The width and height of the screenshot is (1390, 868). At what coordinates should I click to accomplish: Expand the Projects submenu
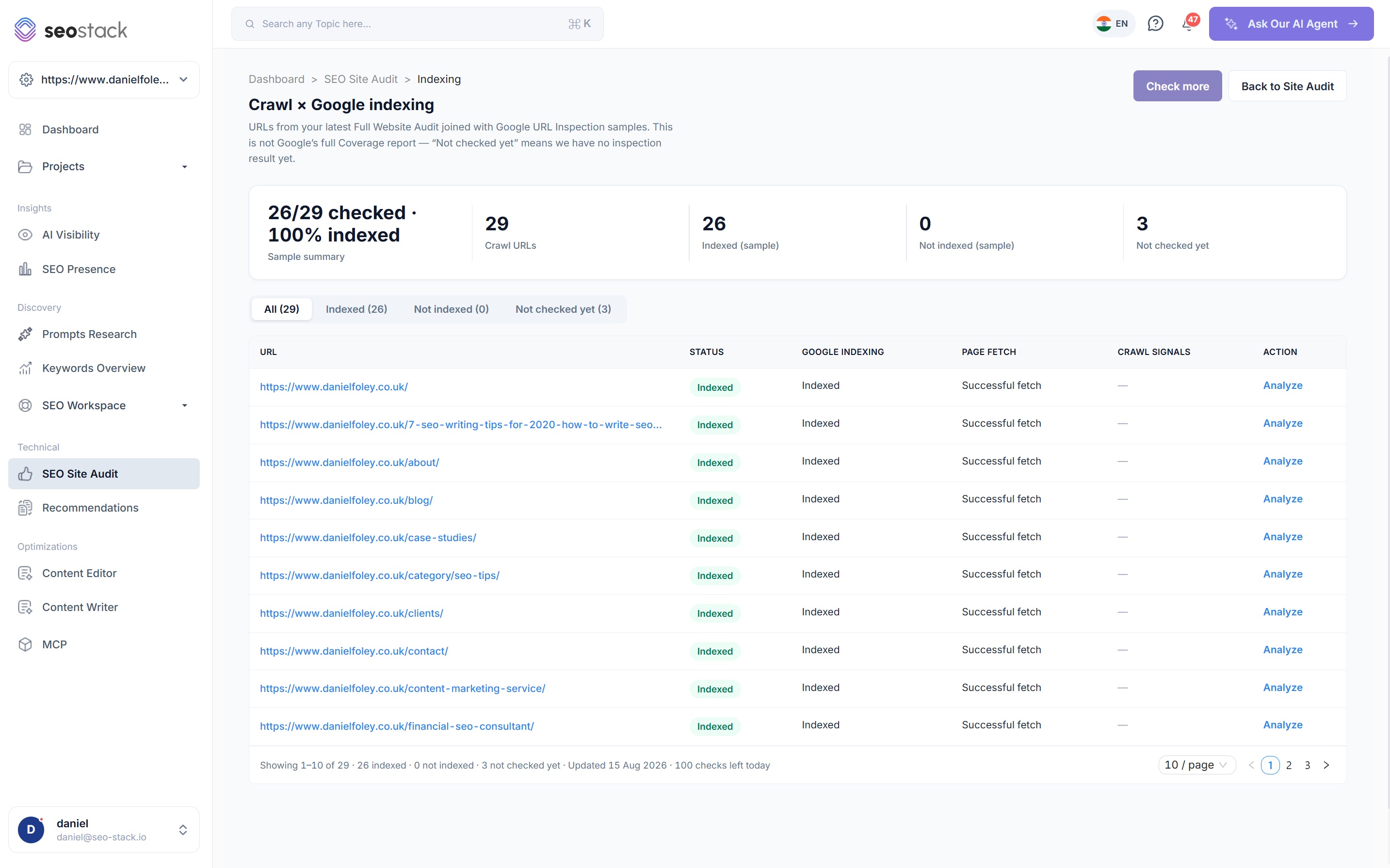point(184,167)
